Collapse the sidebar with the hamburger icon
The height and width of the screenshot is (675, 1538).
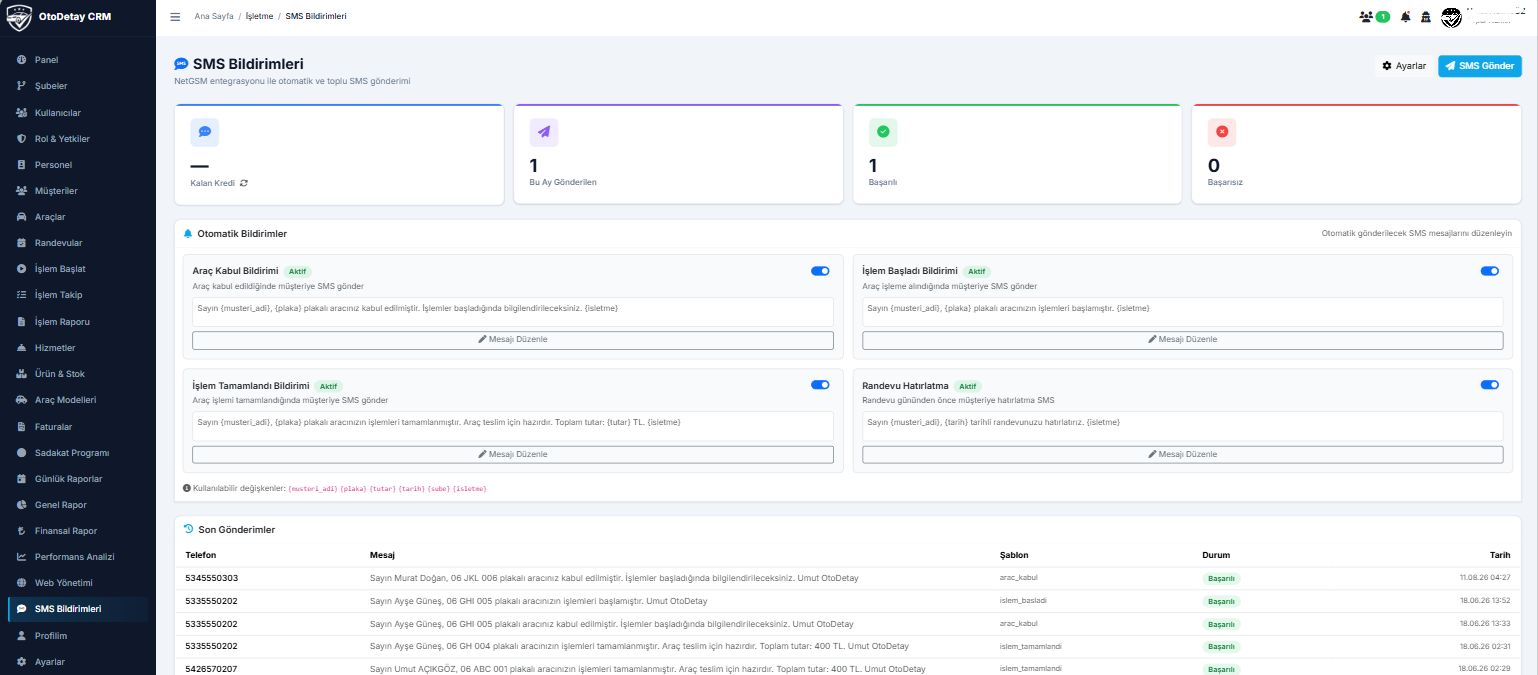pos(175,17)
